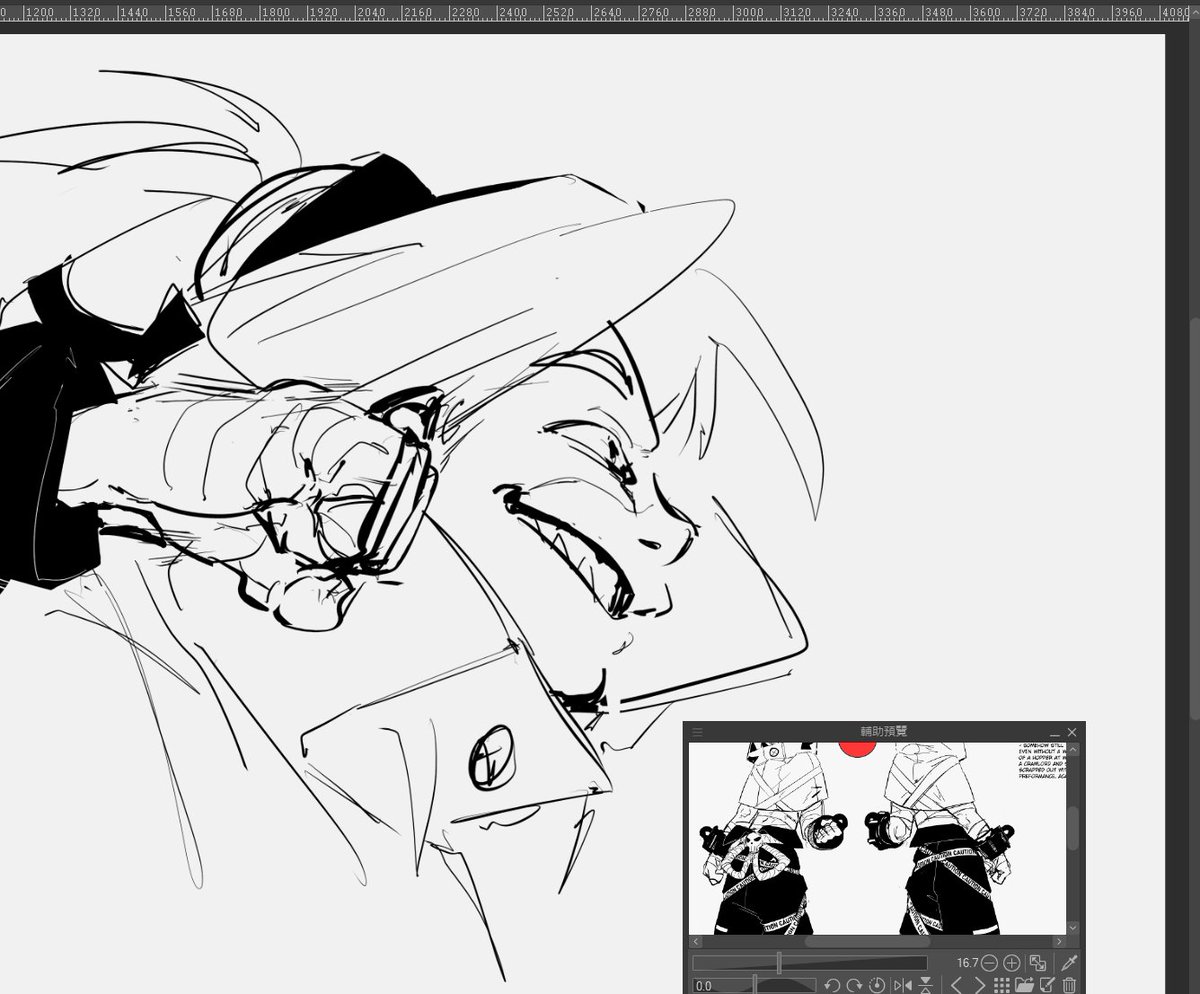Click Sub View horizontal scroll right arrow

pyautogui.click(x=1059, y=941)
